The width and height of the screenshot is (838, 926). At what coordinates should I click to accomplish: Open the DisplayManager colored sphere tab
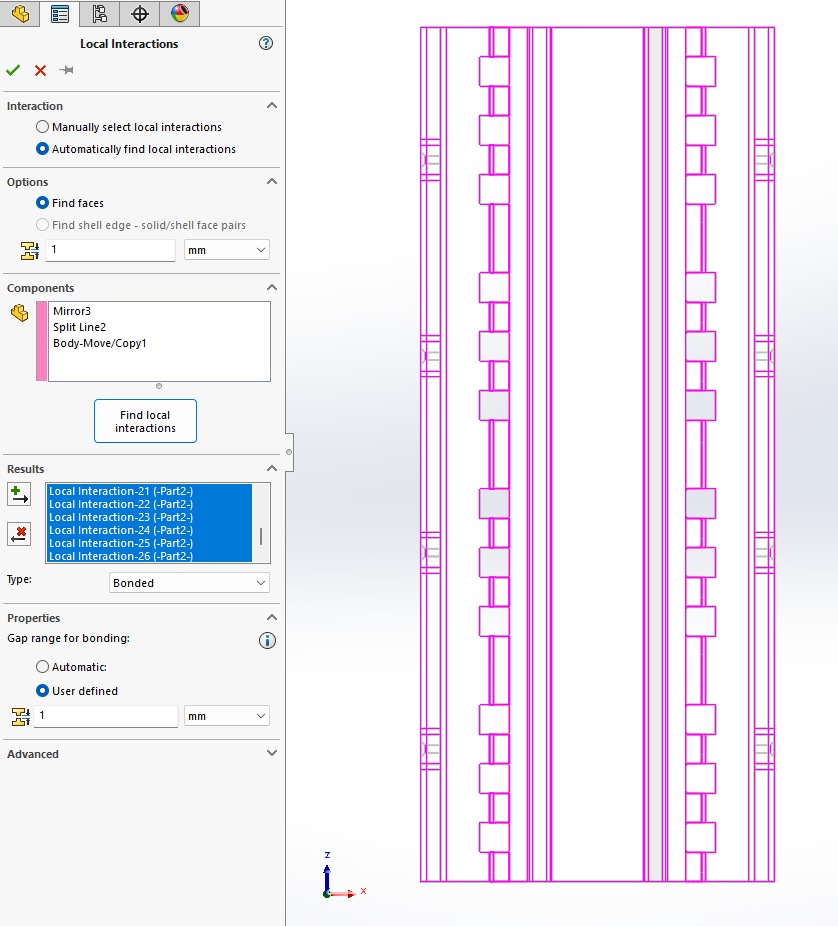pos(180,14)
